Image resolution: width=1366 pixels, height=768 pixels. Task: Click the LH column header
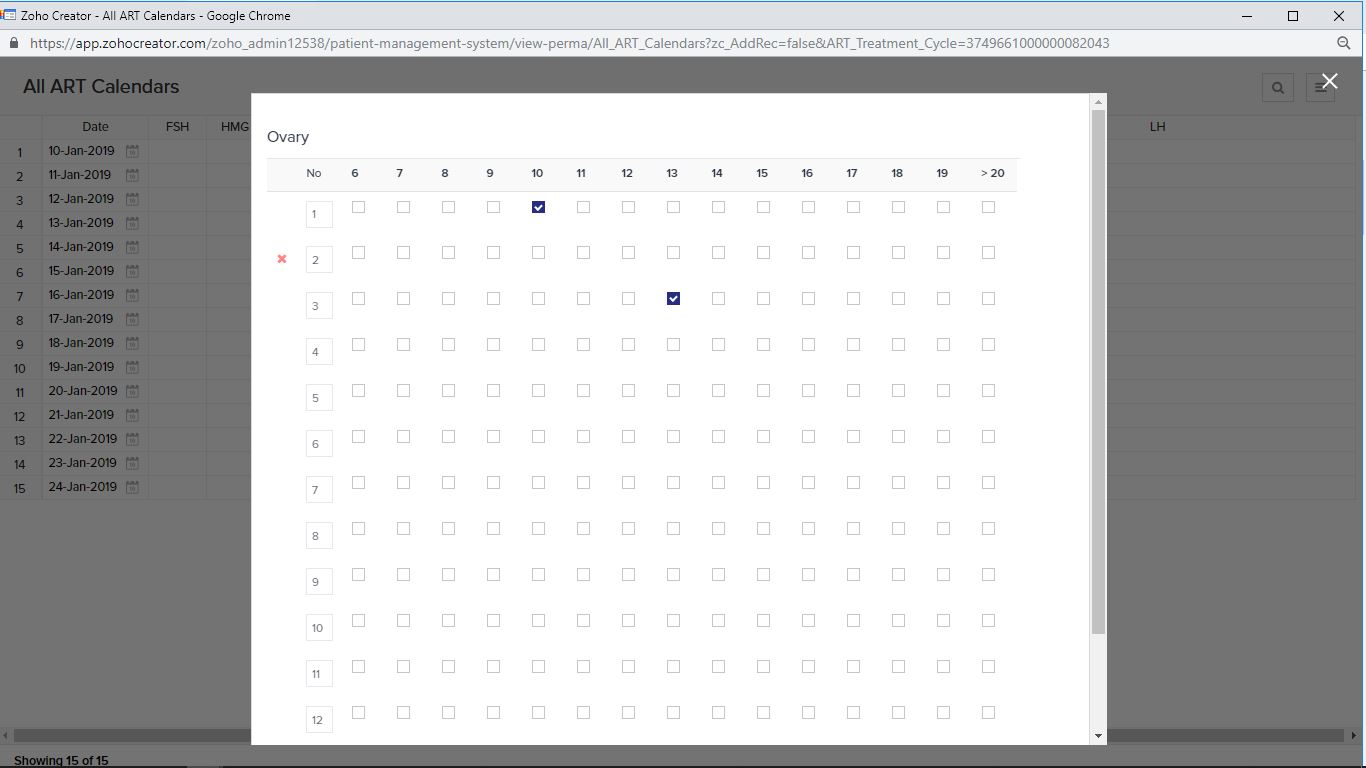pyautogui.click(x=1157, y=127)
